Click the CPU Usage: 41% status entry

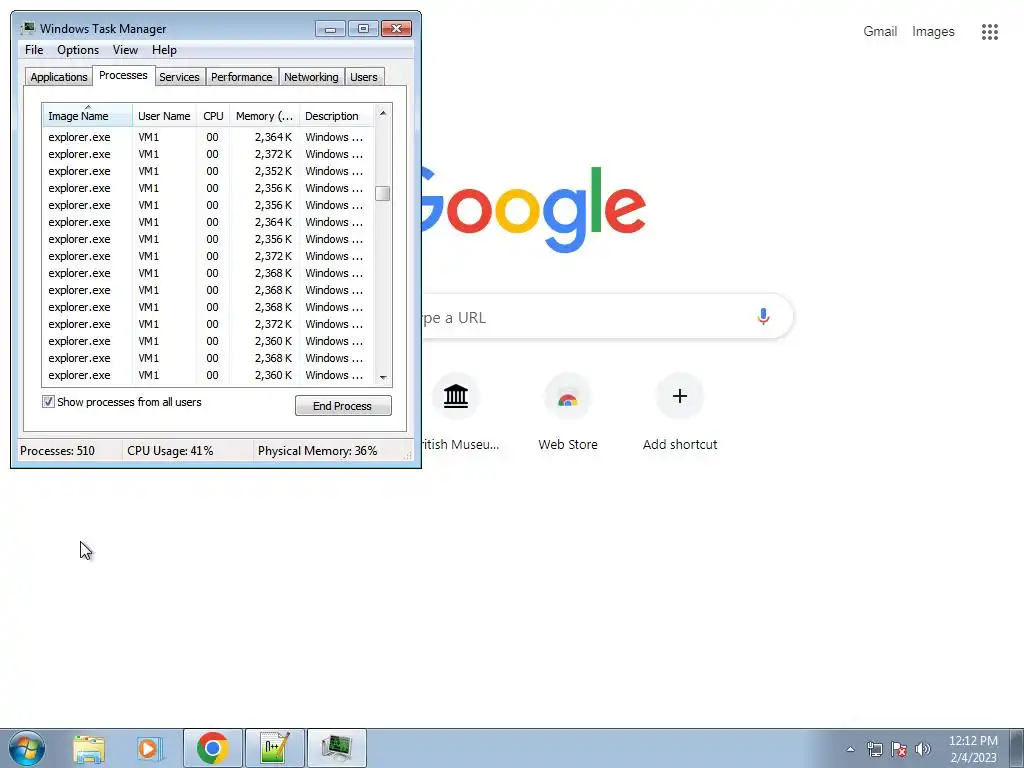tap(170, 451)
